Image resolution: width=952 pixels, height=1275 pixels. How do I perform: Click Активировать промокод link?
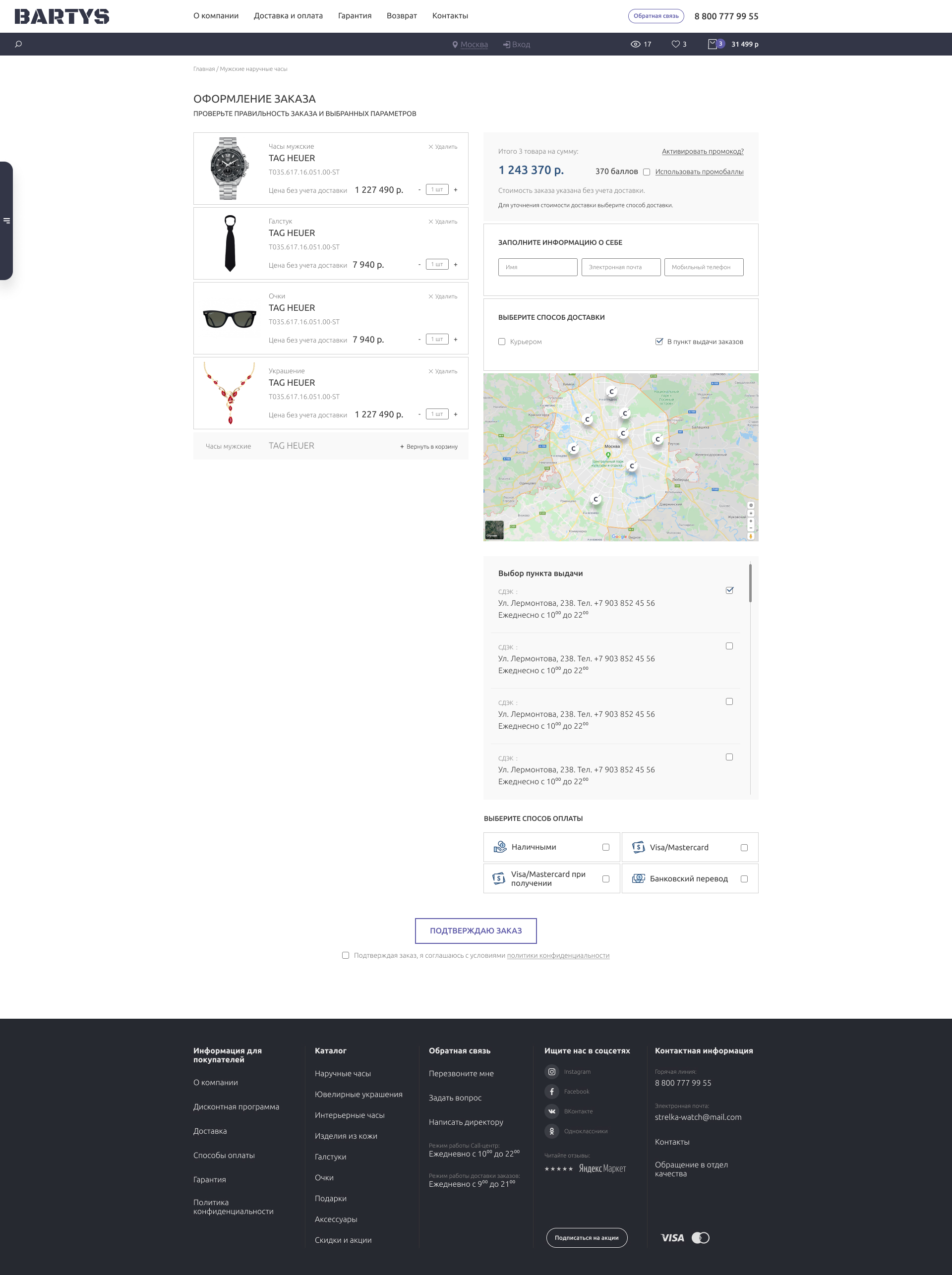(x=703, y=152)
